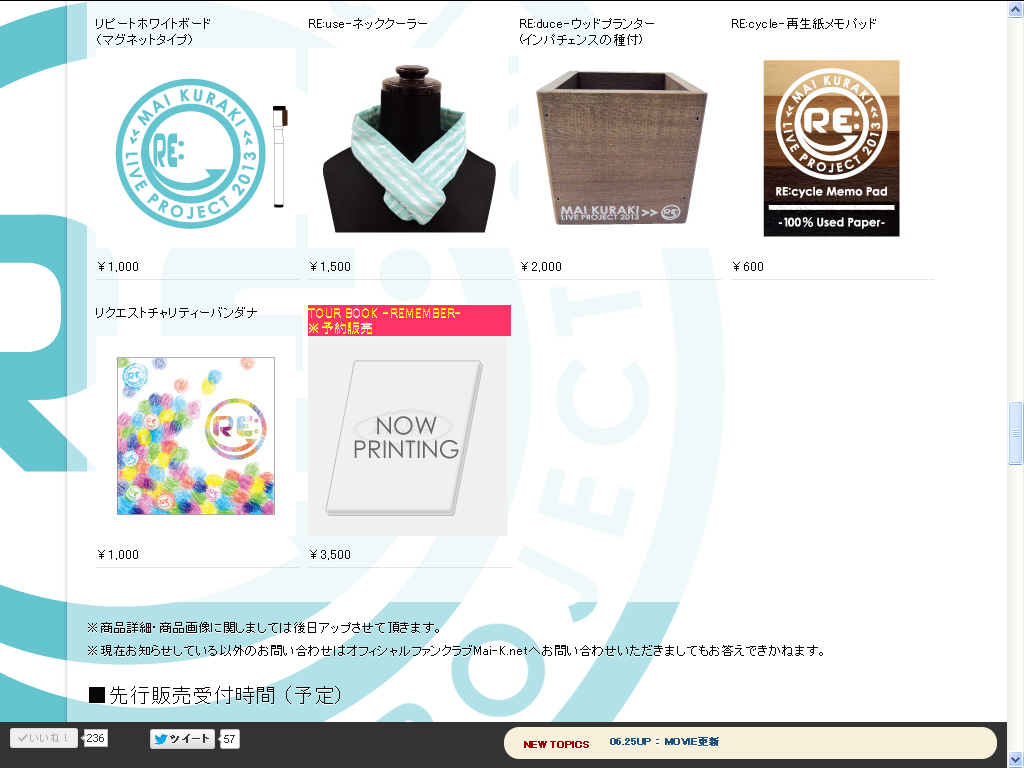This screenshot has height=768, width=1024.
Task: Open the charity bandana product image
Action: [x=196, y=436]
